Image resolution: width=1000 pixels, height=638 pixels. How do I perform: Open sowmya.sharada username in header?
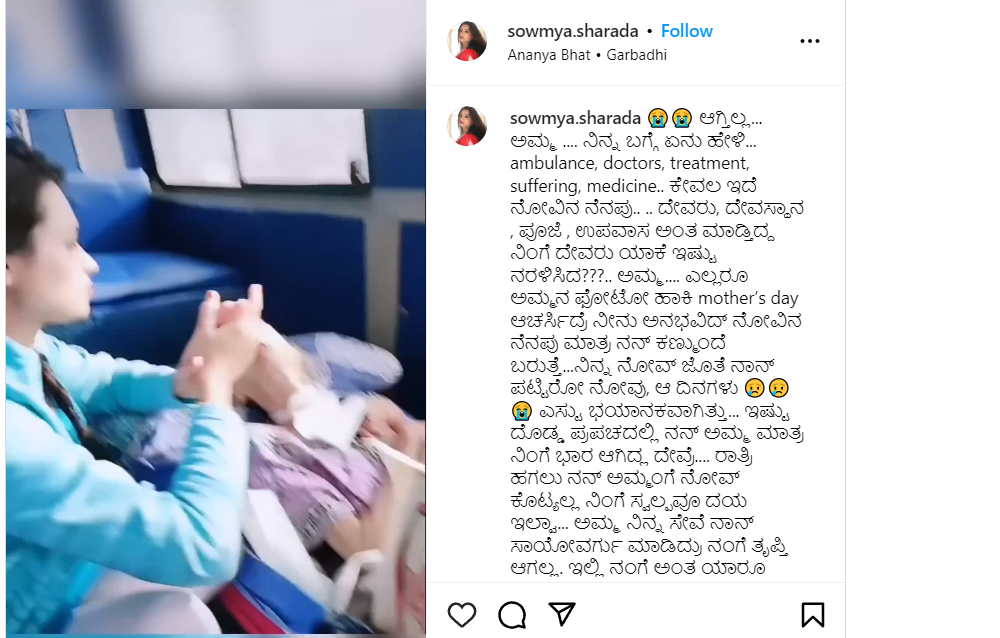(573, 31)
